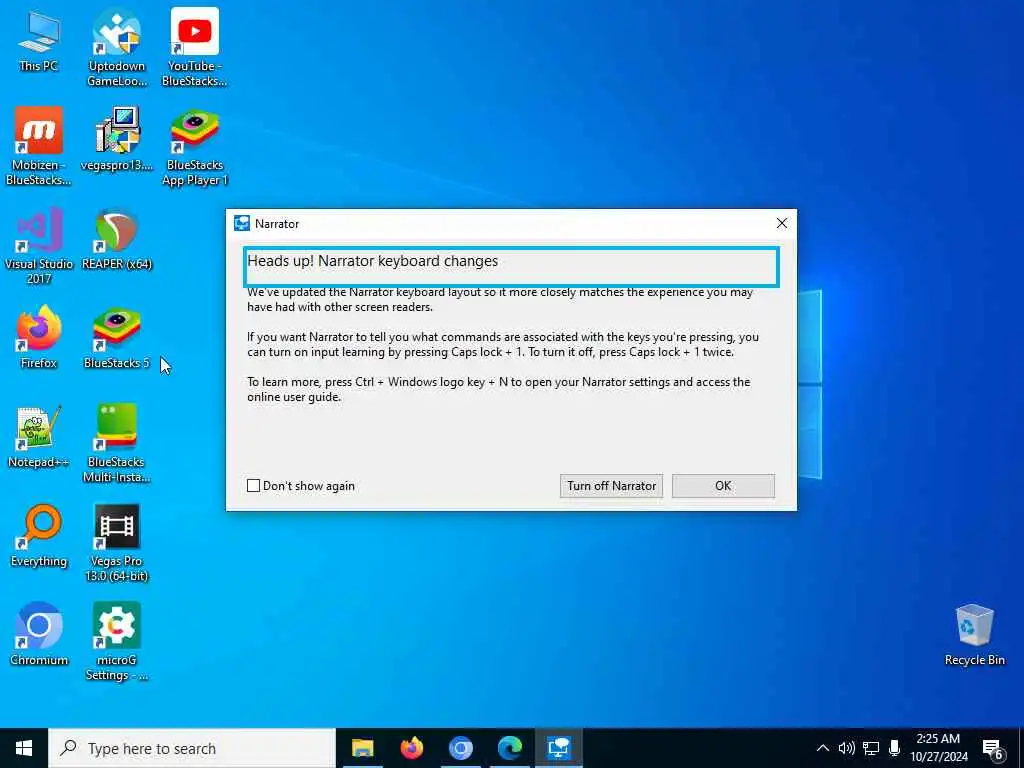Open the Windows Start menu
The width and height of the screenshot is (1024, 768).
24,748
